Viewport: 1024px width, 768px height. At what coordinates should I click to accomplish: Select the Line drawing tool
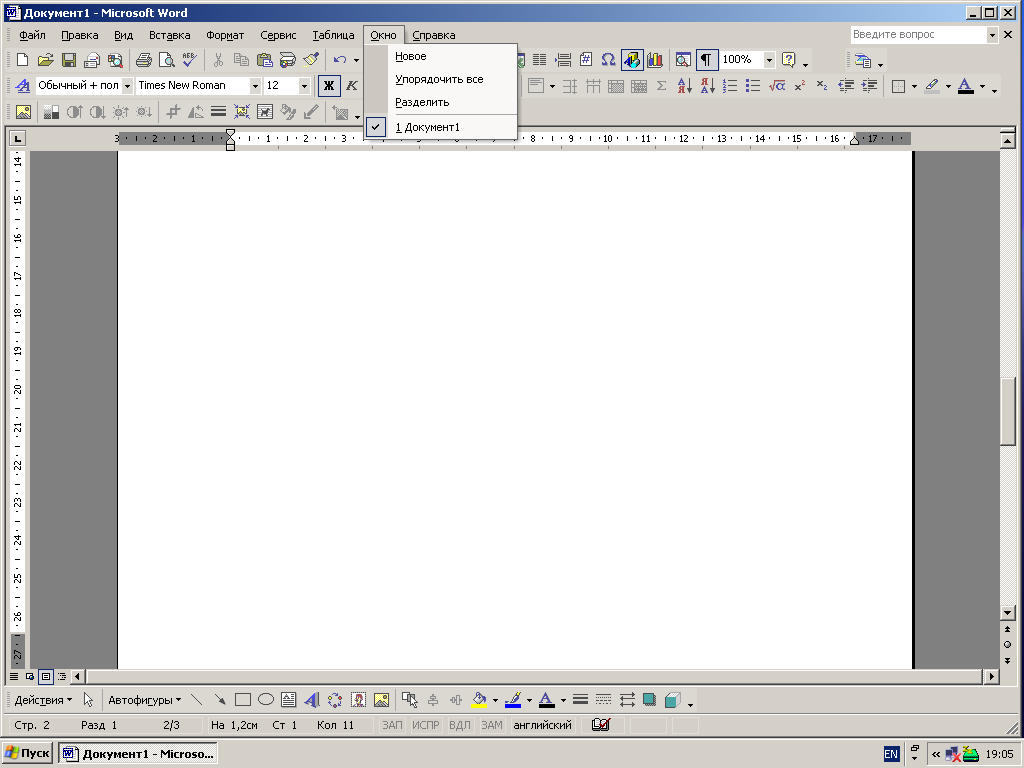click(197, 700)
